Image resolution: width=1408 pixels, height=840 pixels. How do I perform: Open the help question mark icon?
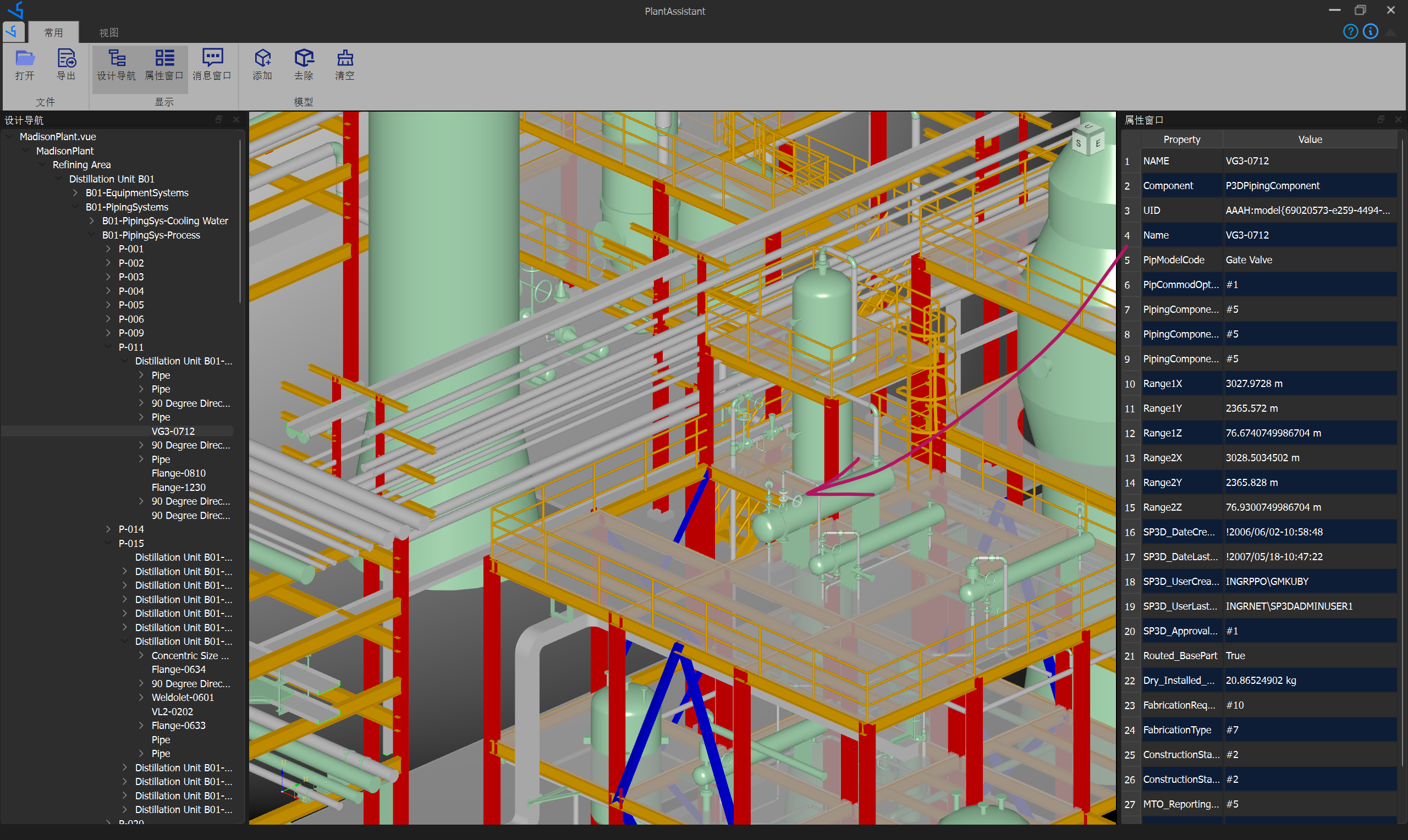point(1350,32)
